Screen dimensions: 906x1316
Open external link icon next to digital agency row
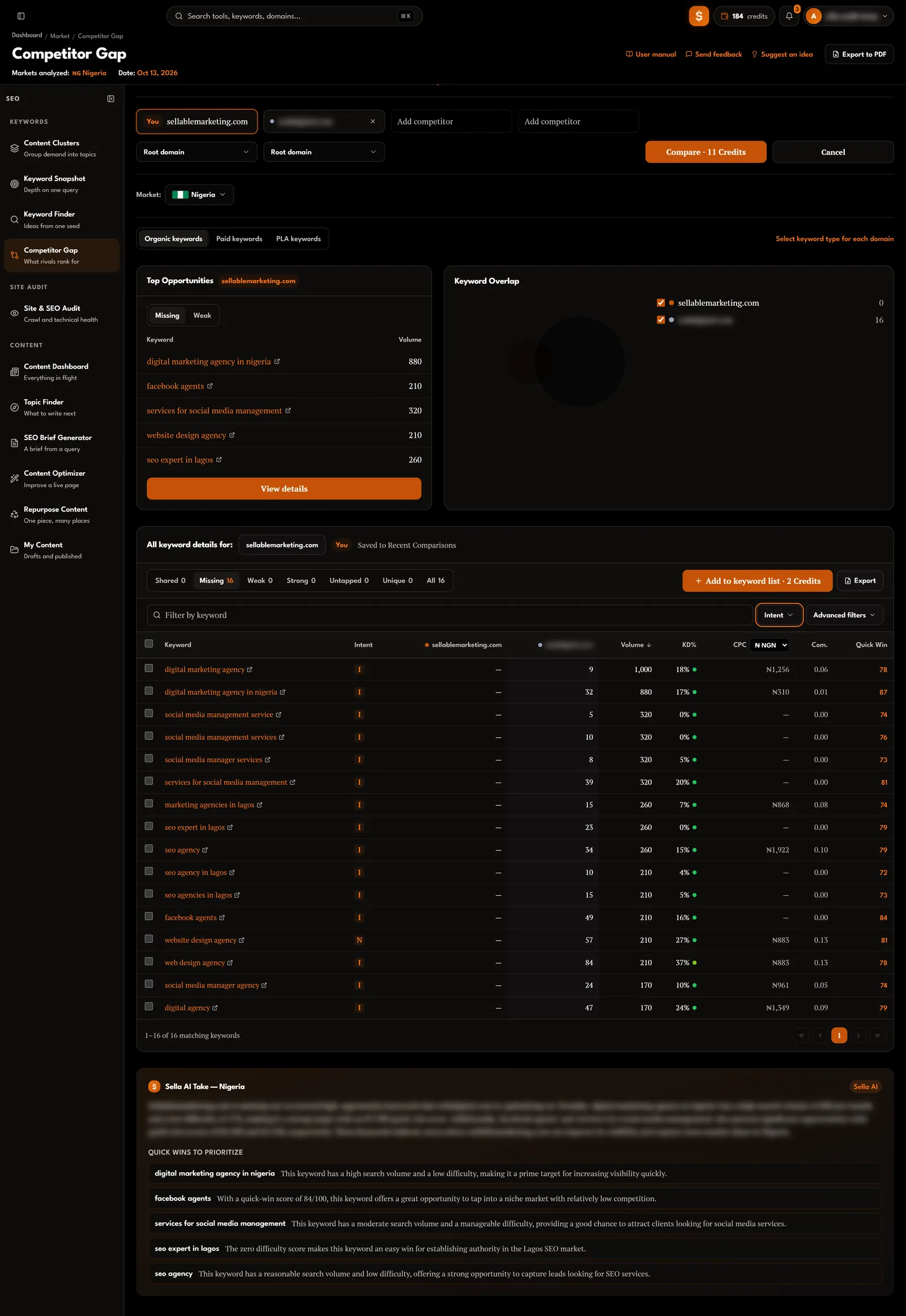(x=215, y=1008)
